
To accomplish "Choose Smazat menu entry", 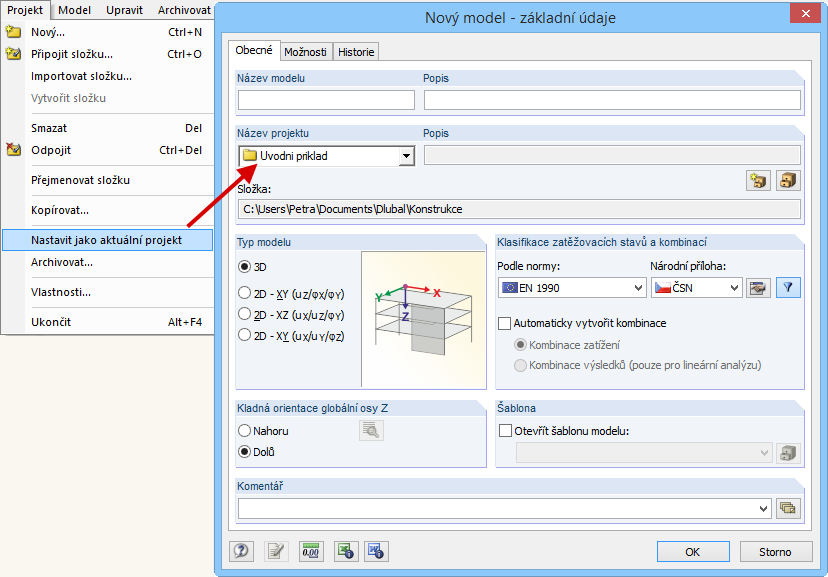I will (107, 128).
